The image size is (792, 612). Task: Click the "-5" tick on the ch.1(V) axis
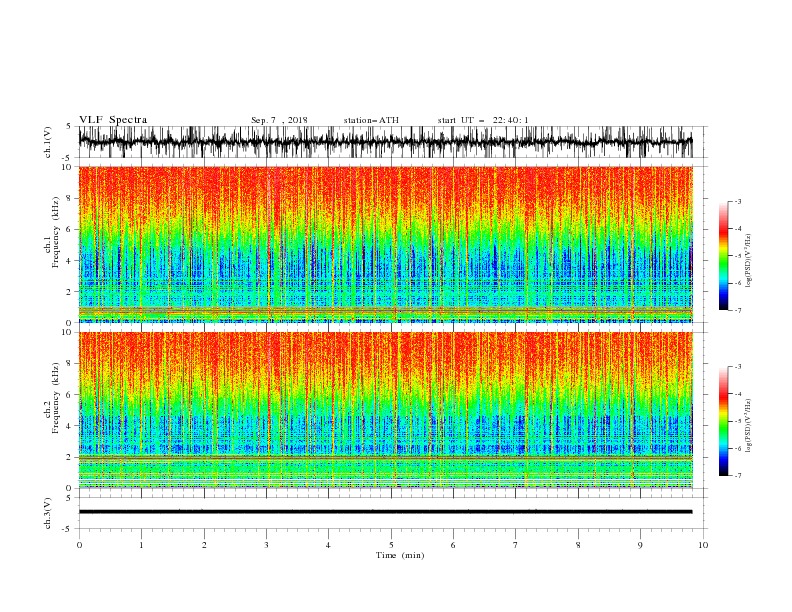point(67,158)
